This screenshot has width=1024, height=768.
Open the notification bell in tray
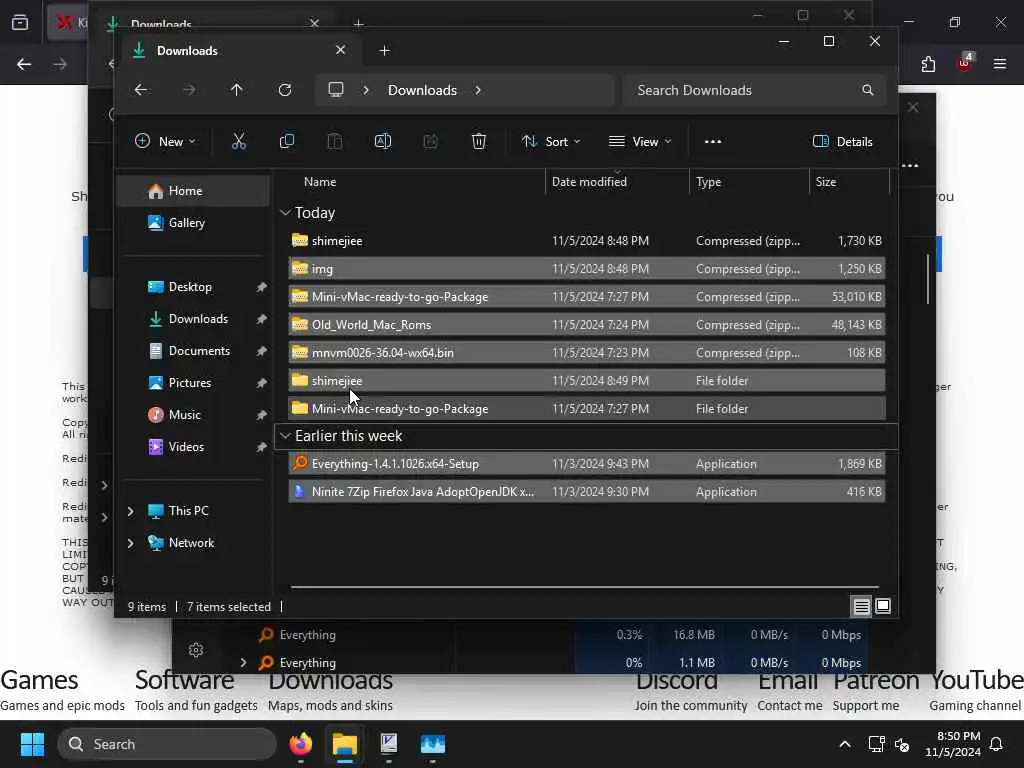997,744
